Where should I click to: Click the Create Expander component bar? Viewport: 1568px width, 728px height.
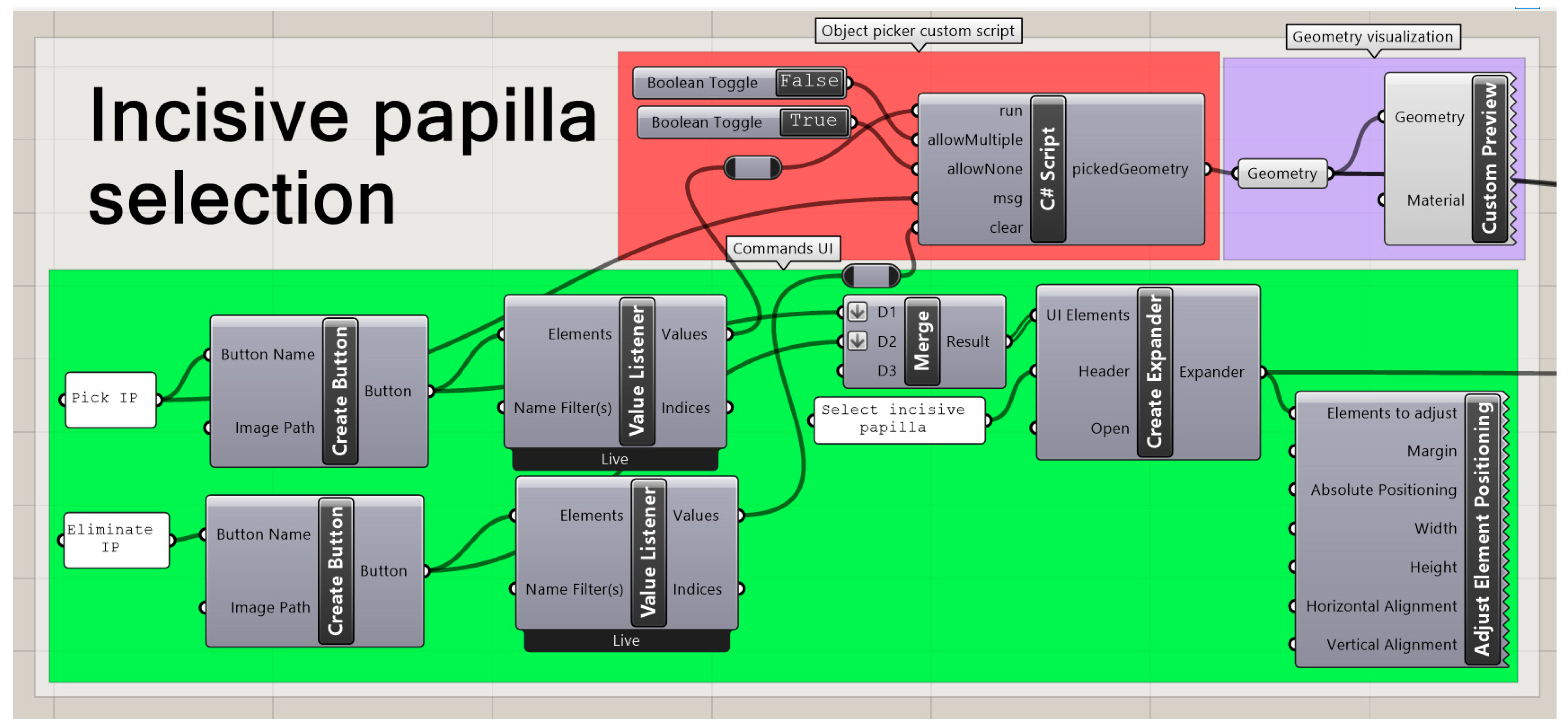coord(1154,372)
